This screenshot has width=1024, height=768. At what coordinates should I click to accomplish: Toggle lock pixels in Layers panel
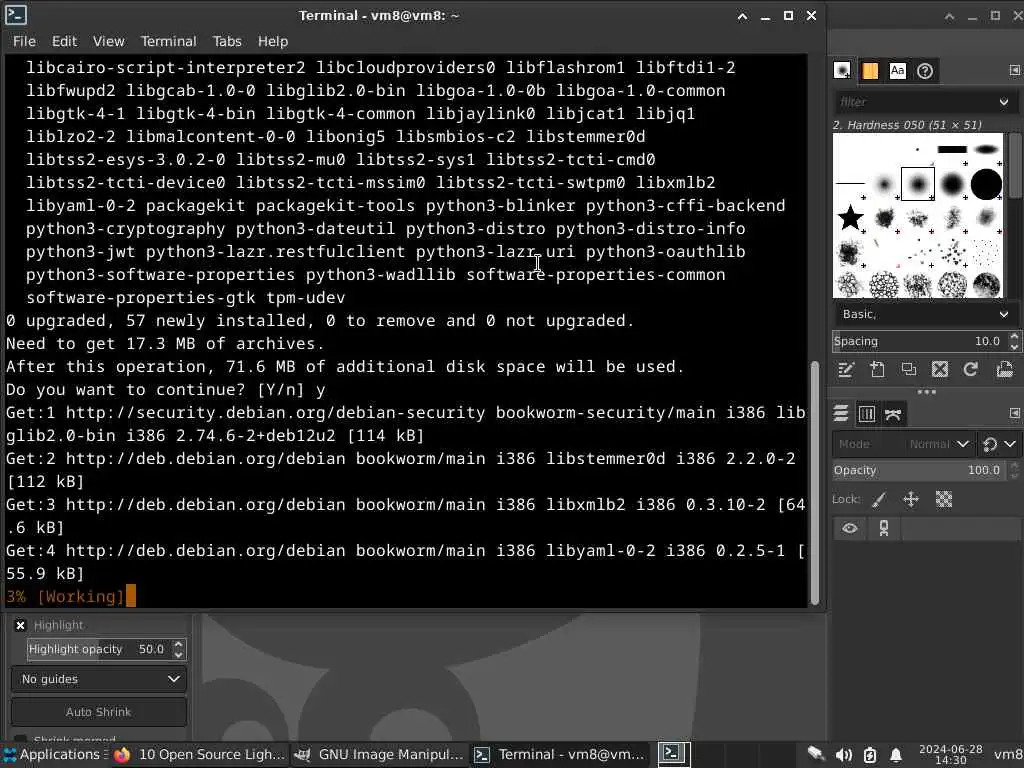click(879, 500)
